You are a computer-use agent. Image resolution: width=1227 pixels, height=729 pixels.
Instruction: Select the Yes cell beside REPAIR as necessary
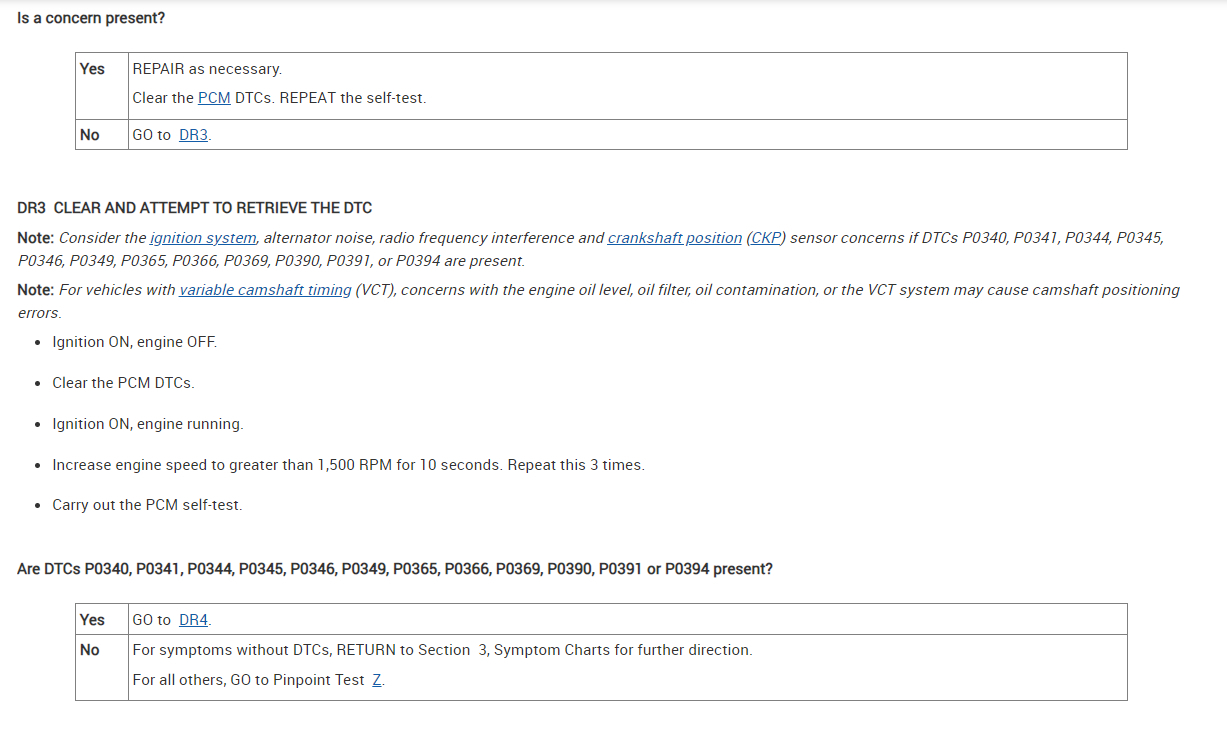pos(92,69)
